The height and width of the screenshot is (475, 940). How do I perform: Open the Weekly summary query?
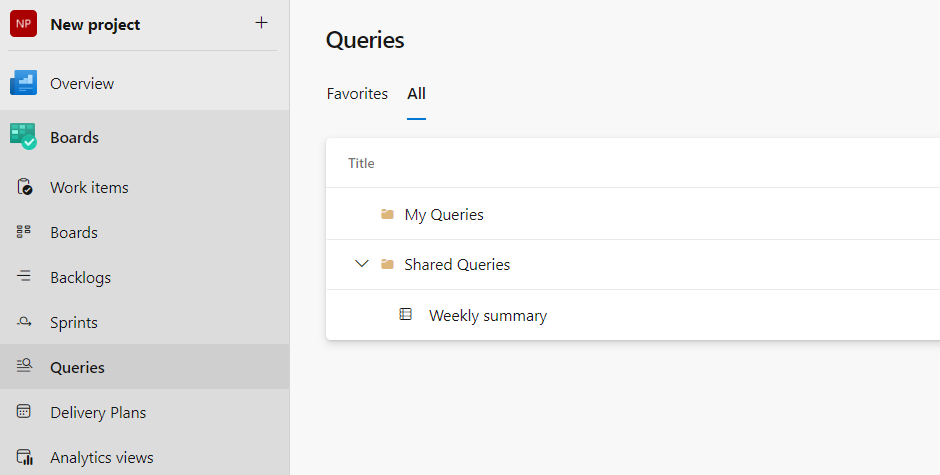[487, 315]
